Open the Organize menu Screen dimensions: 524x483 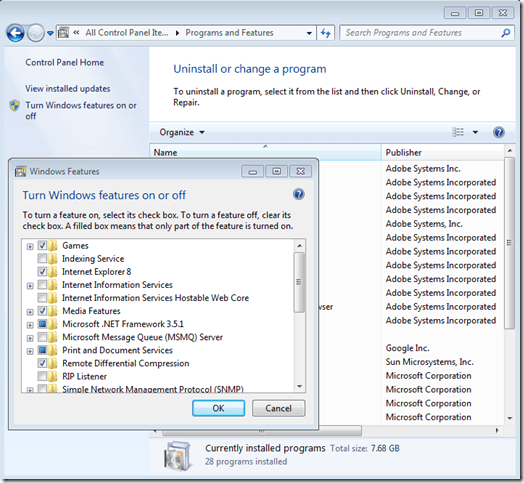182,132
